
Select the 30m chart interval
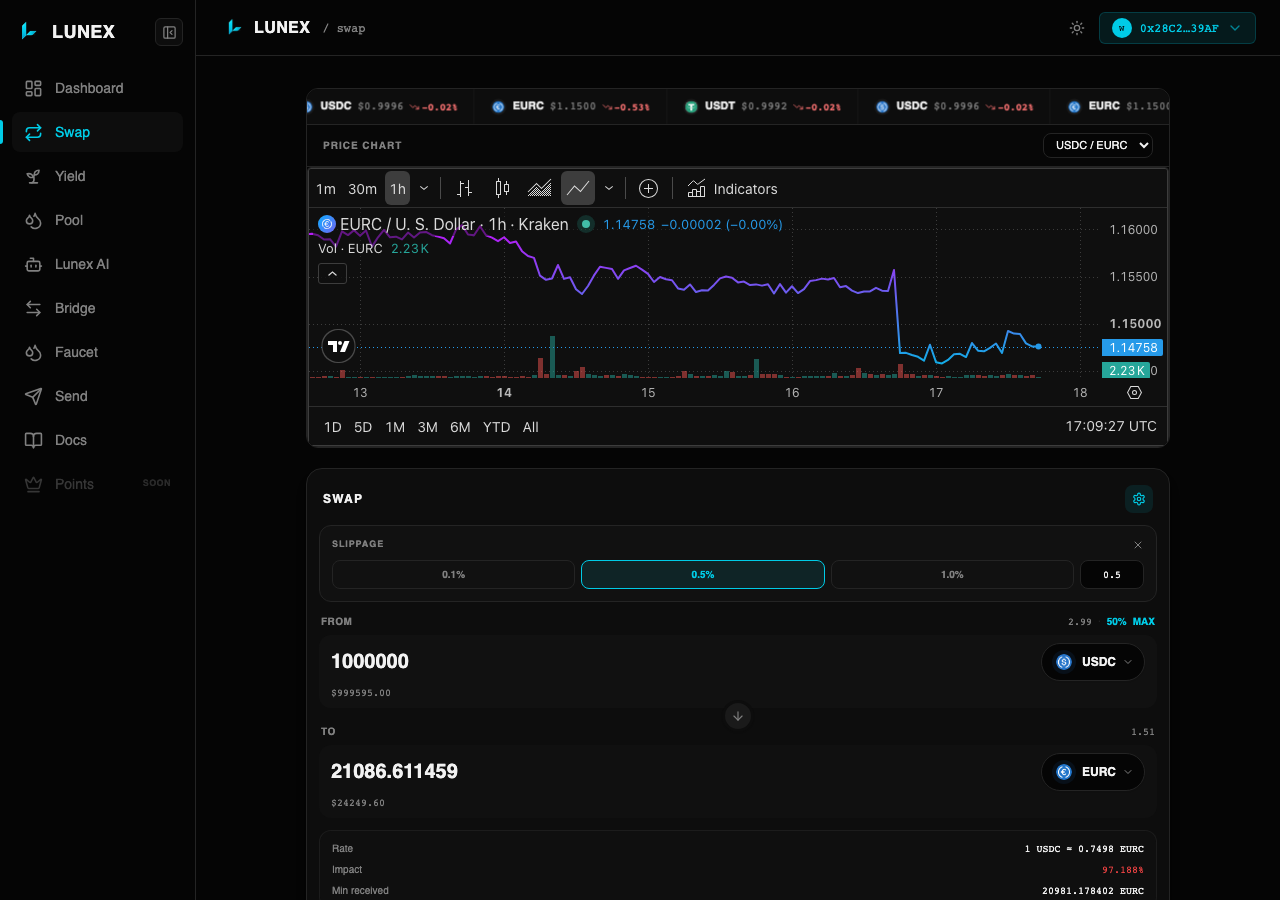pos(363,189)
